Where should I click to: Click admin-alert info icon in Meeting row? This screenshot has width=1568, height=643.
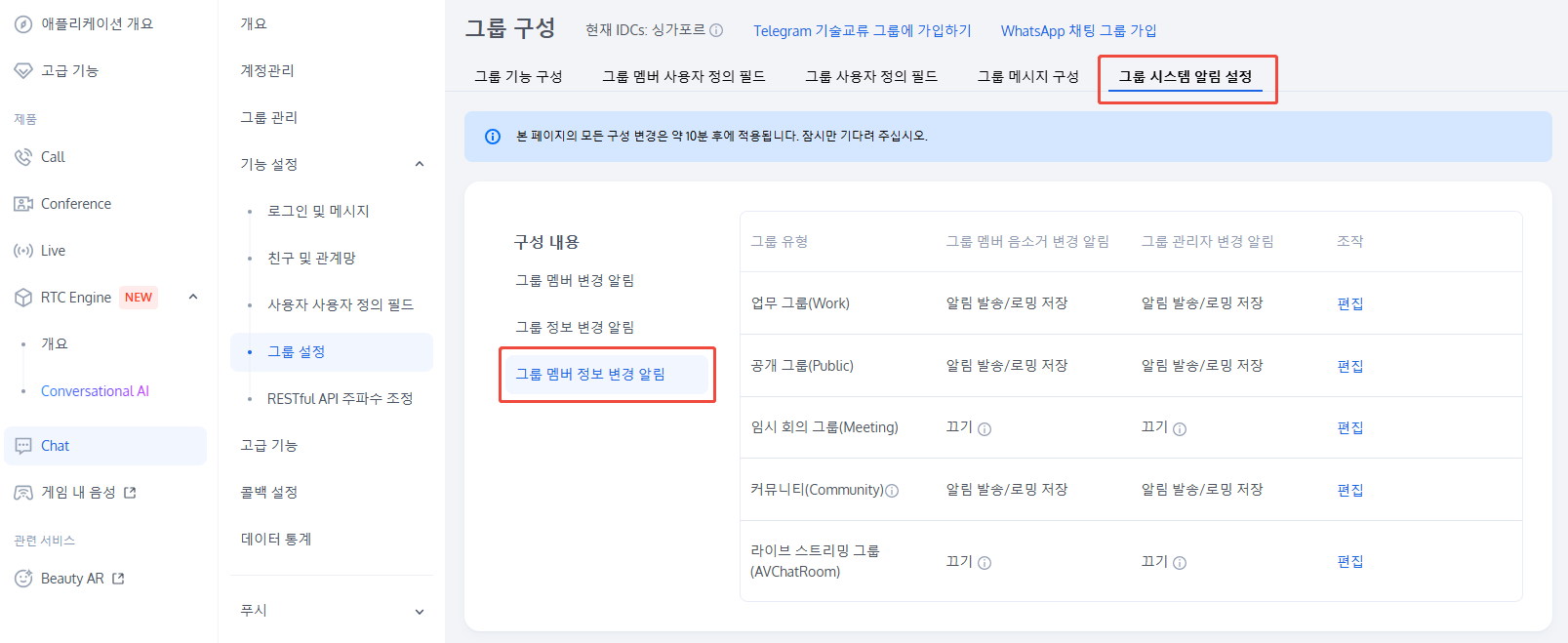pos(1180,429)
